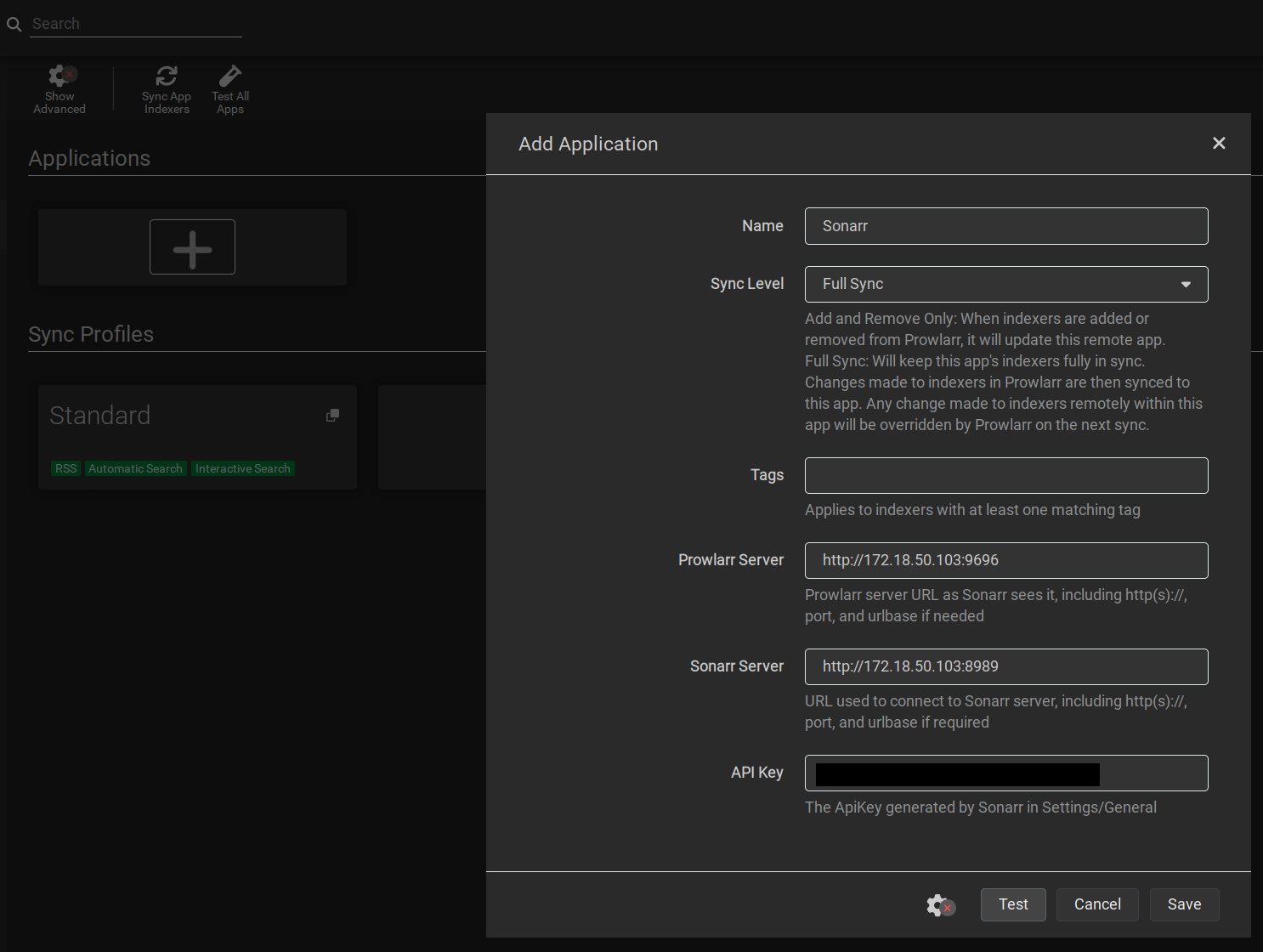Click the Sync Profiles section heading
The height and width of the screenshot is (952, 1263).
91,334
